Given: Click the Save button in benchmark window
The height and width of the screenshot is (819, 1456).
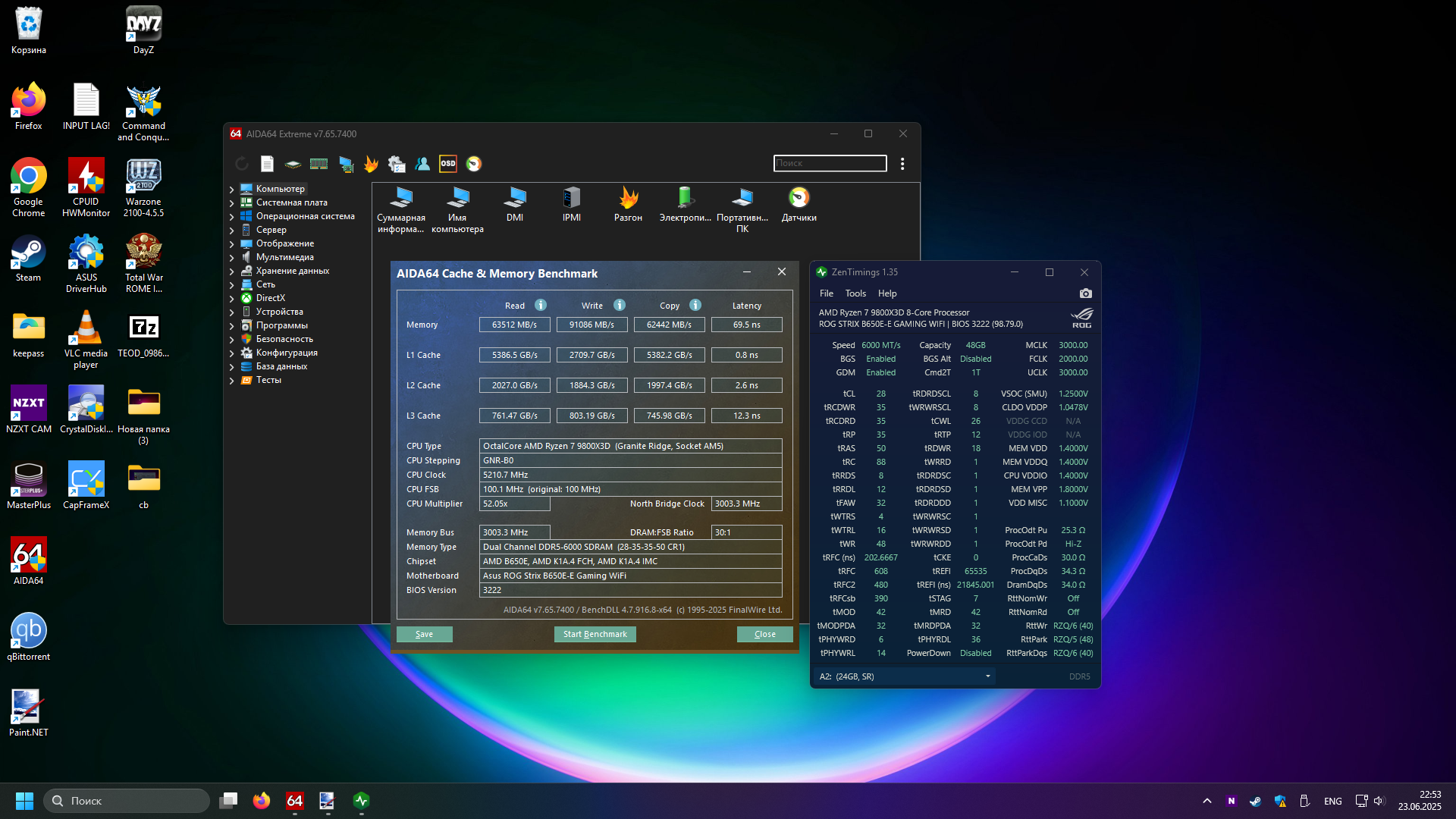Looking at the screenshot, I should tap(425, 634).
